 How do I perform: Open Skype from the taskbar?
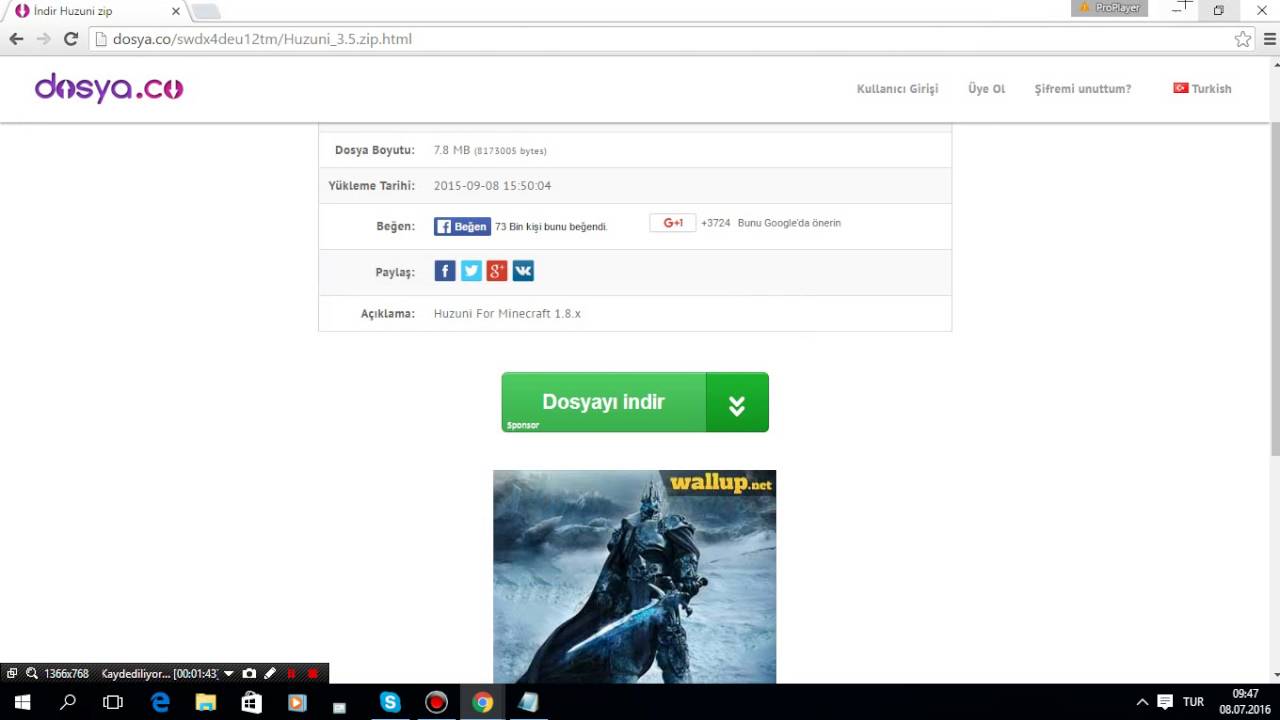pyautogui.click(x=390, y=703)
